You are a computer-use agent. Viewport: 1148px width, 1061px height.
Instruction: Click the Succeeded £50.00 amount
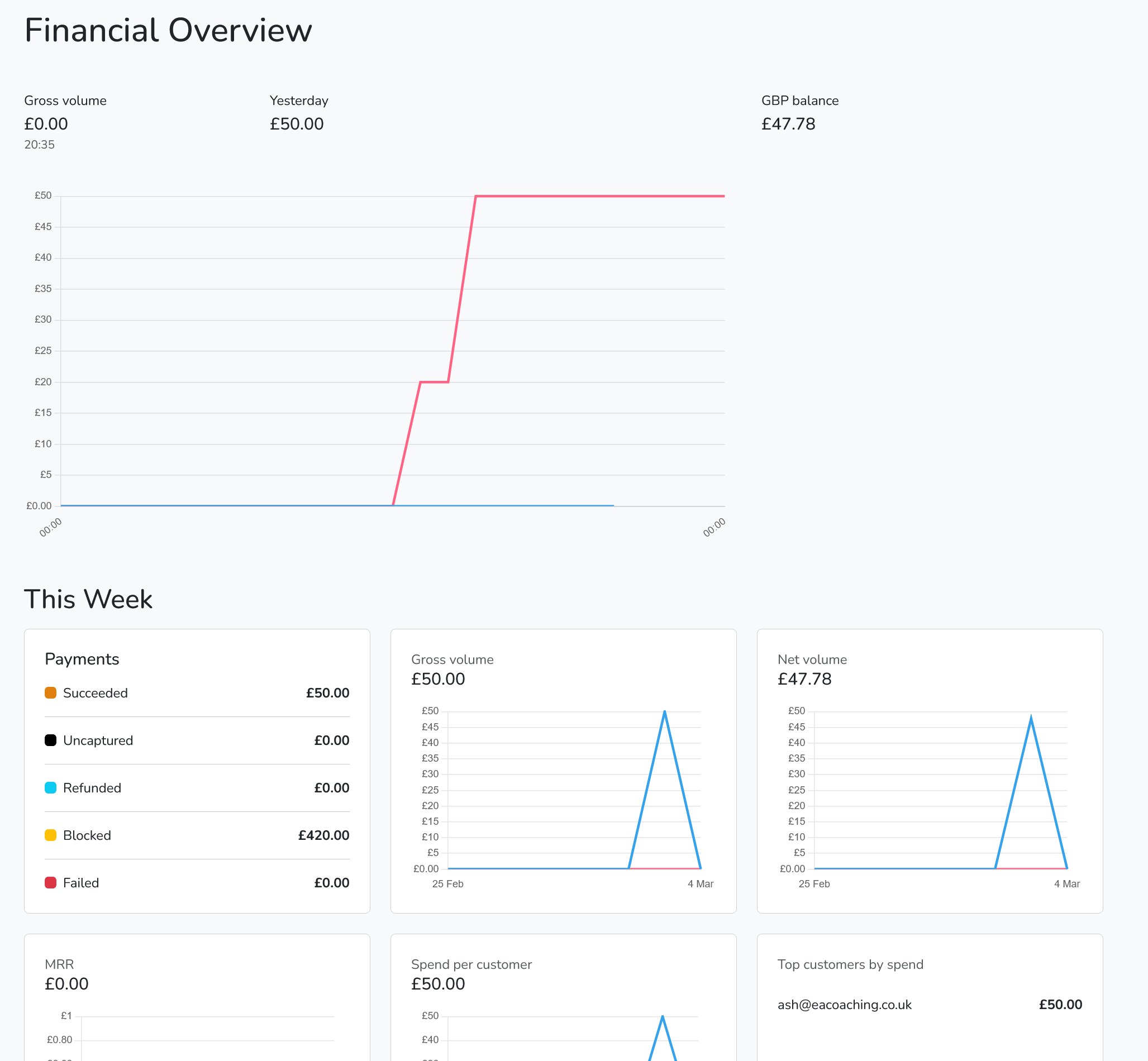tap(327, 693)
